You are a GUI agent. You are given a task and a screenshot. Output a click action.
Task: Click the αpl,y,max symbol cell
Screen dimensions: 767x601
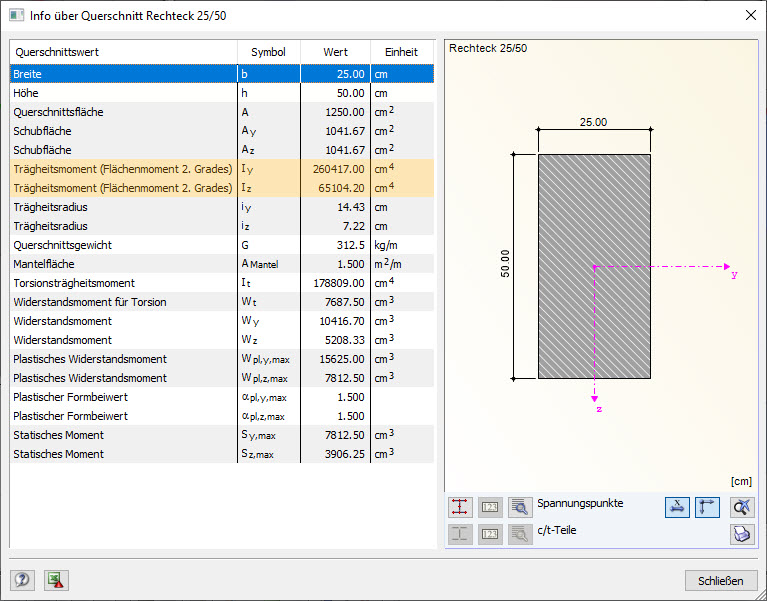tap(269, 397)
